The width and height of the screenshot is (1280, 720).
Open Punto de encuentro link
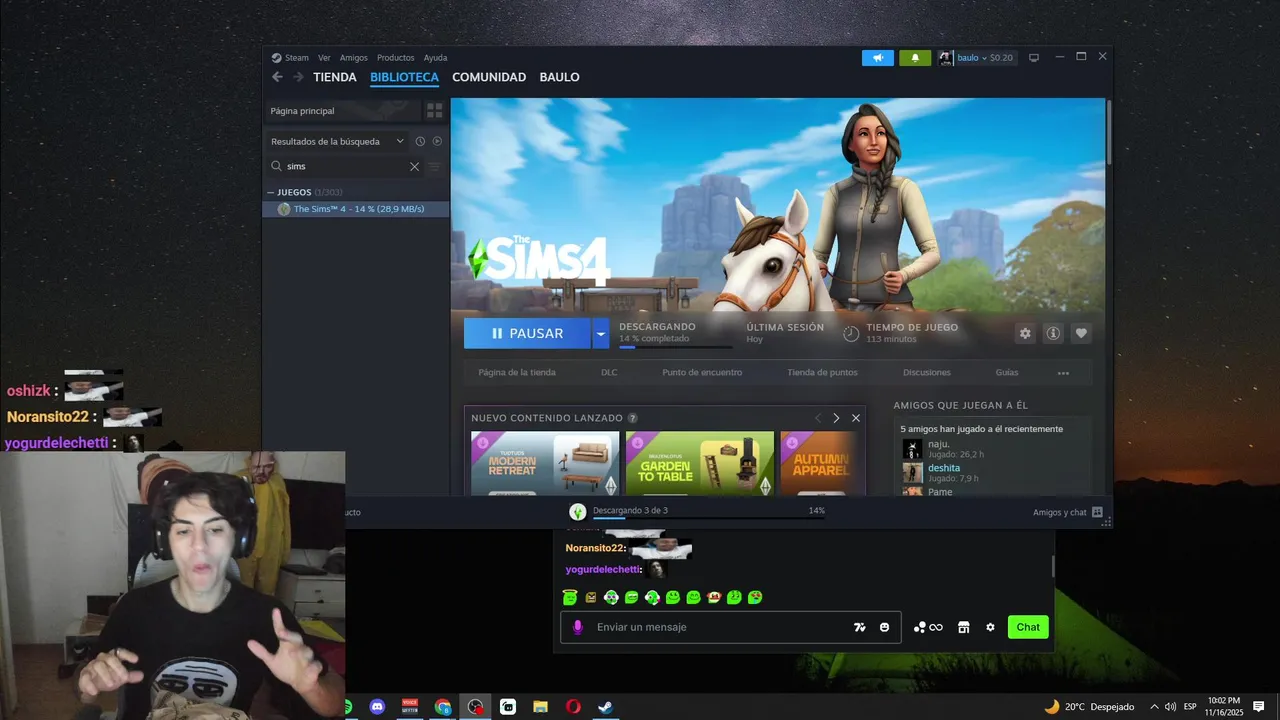pos(702,372)
